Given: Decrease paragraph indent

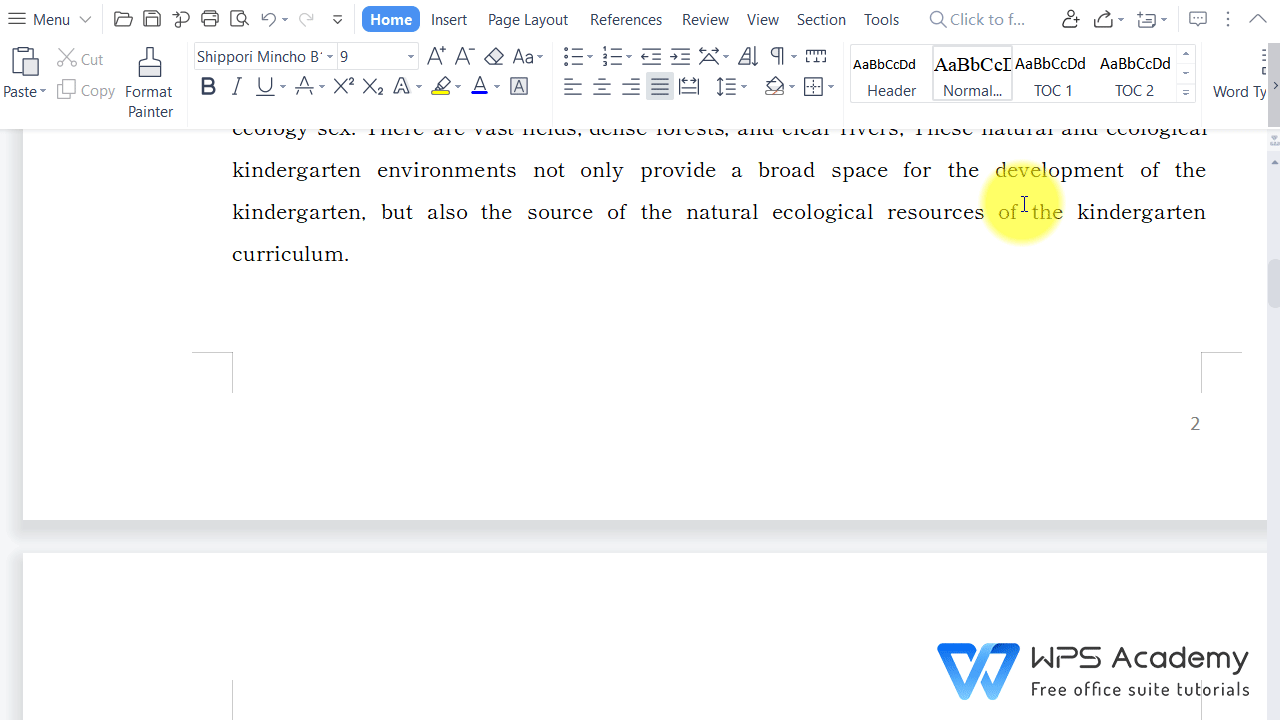Looking at the screenshot, I should click(x=651, y=56).
